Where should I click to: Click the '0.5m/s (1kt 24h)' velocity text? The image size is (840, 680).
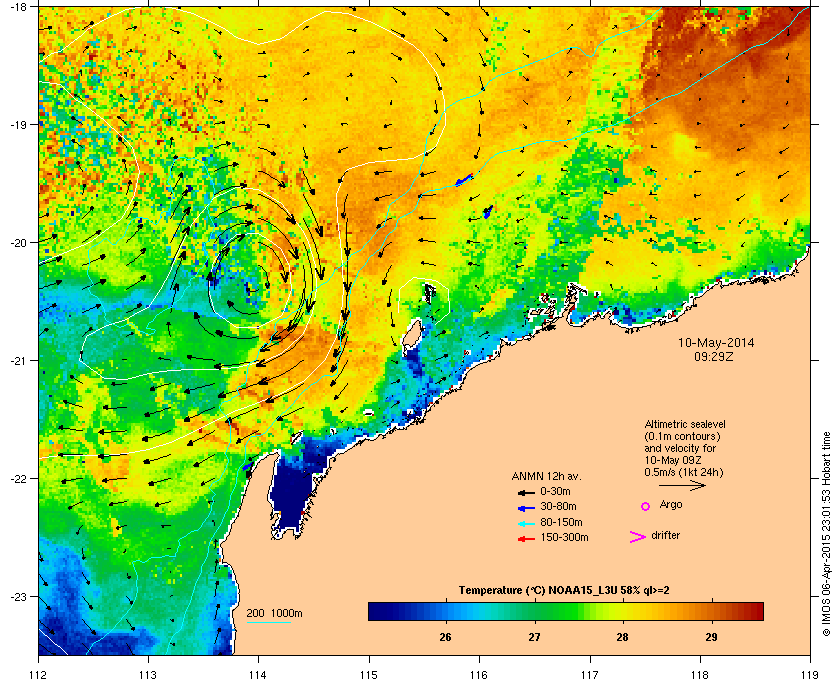pos(684,472)
